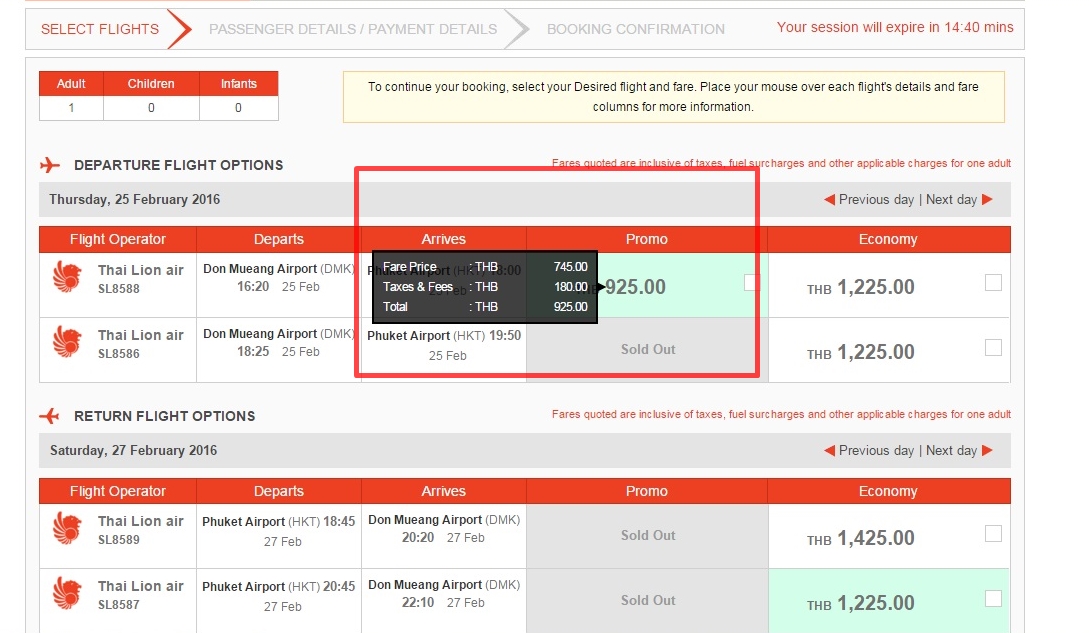The width and height of the screenshot is (1089, 633).
Task: Open the Booking Confirmation step
Action: [x=635, y=29]
